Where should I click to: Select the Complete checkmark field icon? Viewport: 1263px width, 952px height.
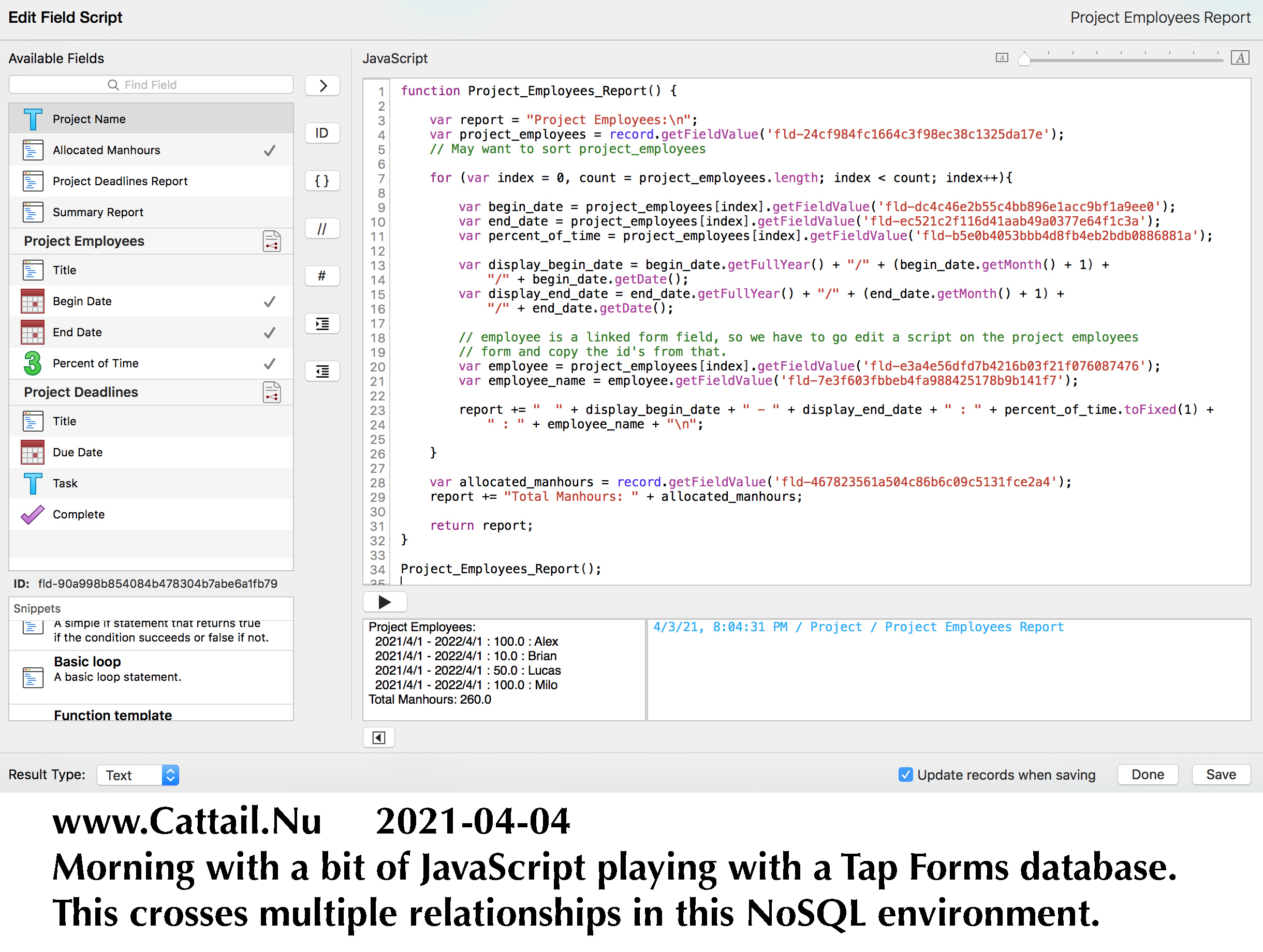click(x=33, y=515)
